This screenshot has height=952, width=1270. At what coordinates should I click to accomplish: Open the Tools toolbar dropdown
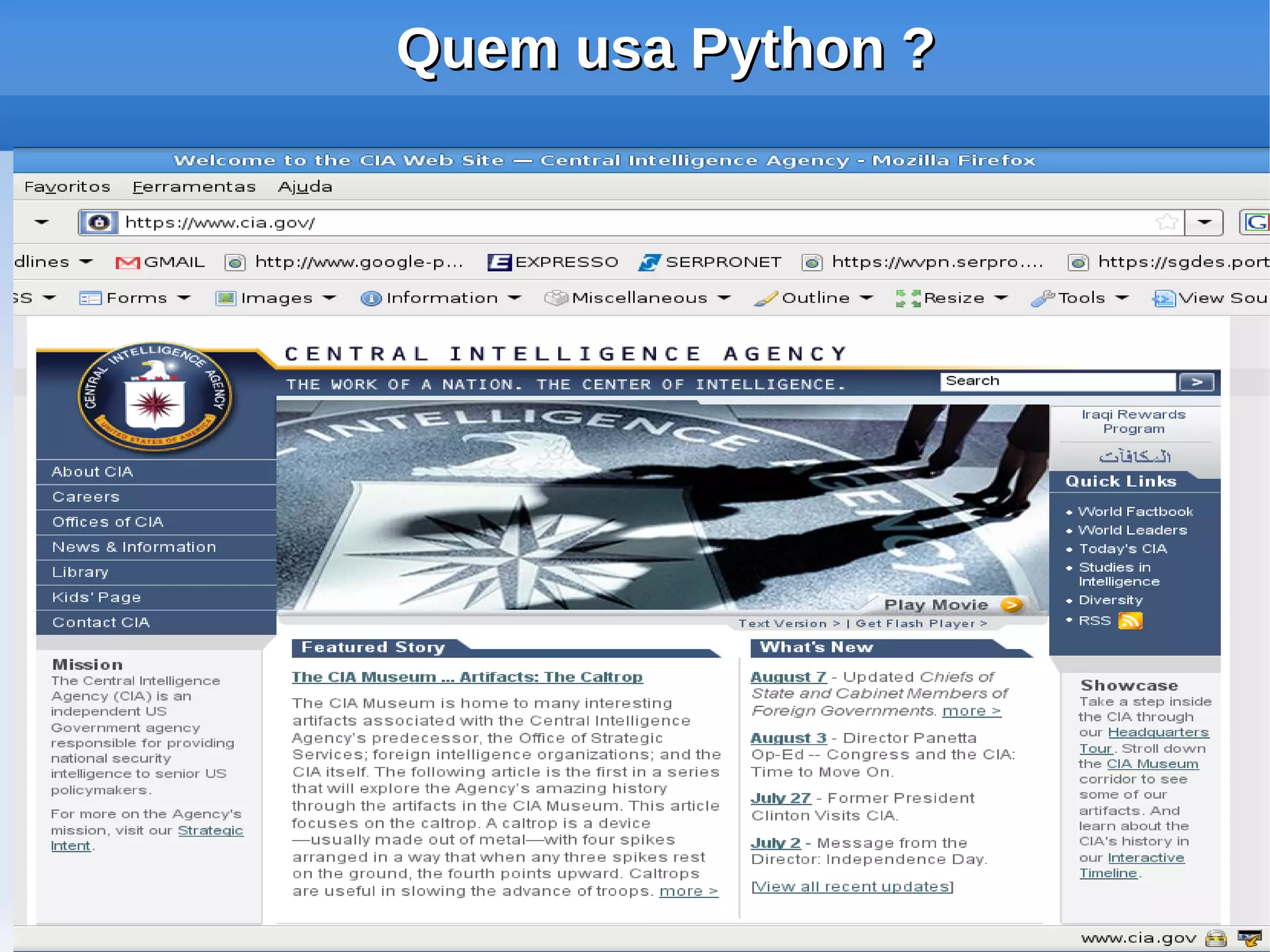tap(1080, 298)
